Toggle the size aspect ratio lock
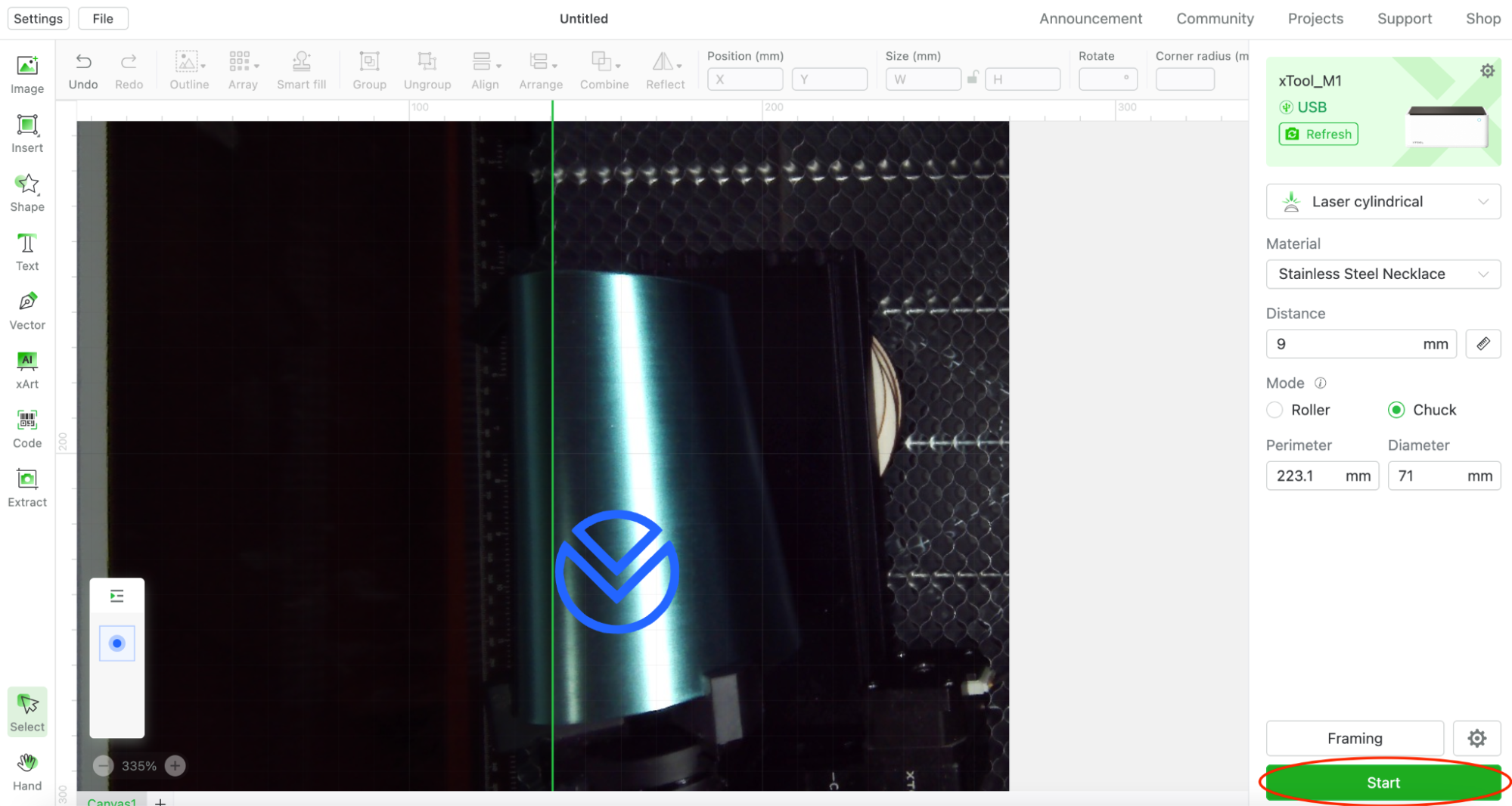1512x806 pixels. point(973,78)
